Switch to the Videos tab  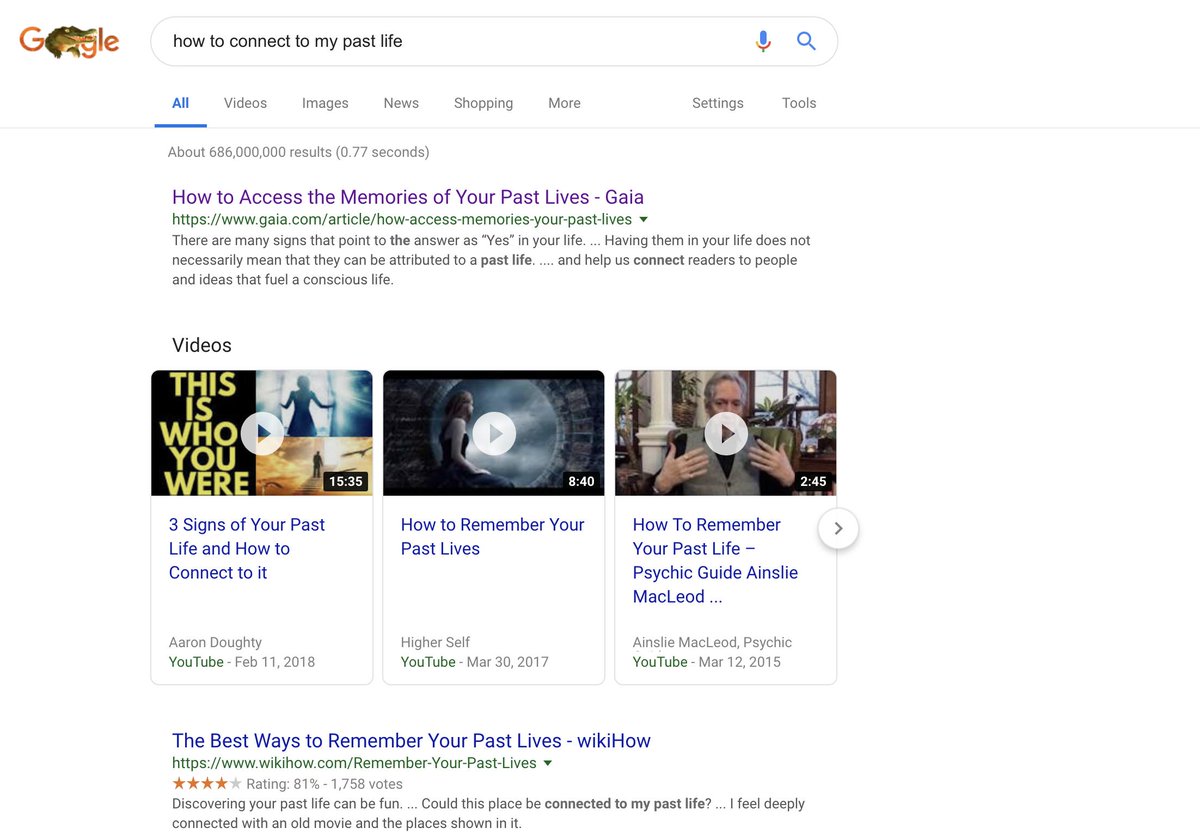(x=245, y=103)
